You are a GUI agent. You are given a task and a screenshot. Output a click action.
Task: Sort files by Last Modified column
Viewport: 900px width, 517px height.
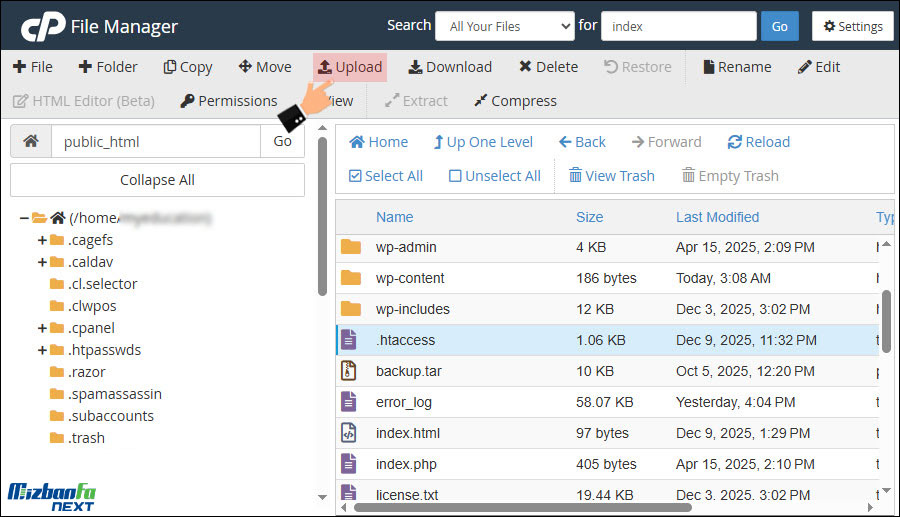coord(717,217)
